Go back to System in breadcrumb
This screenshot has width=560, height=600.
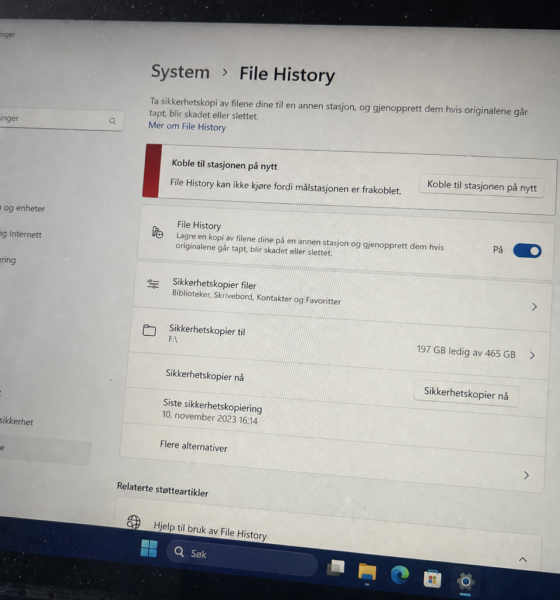[180, 72]
